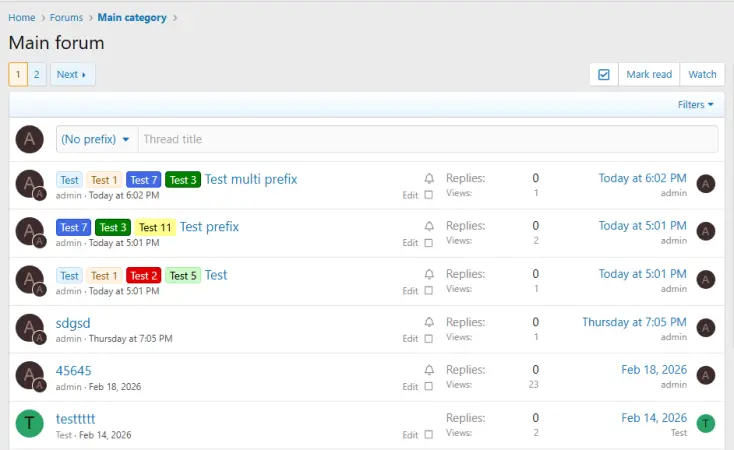Screen dimensions: 734x450
Task: Click the bell icon on Test prefix thread
Action: click(429, 227)
